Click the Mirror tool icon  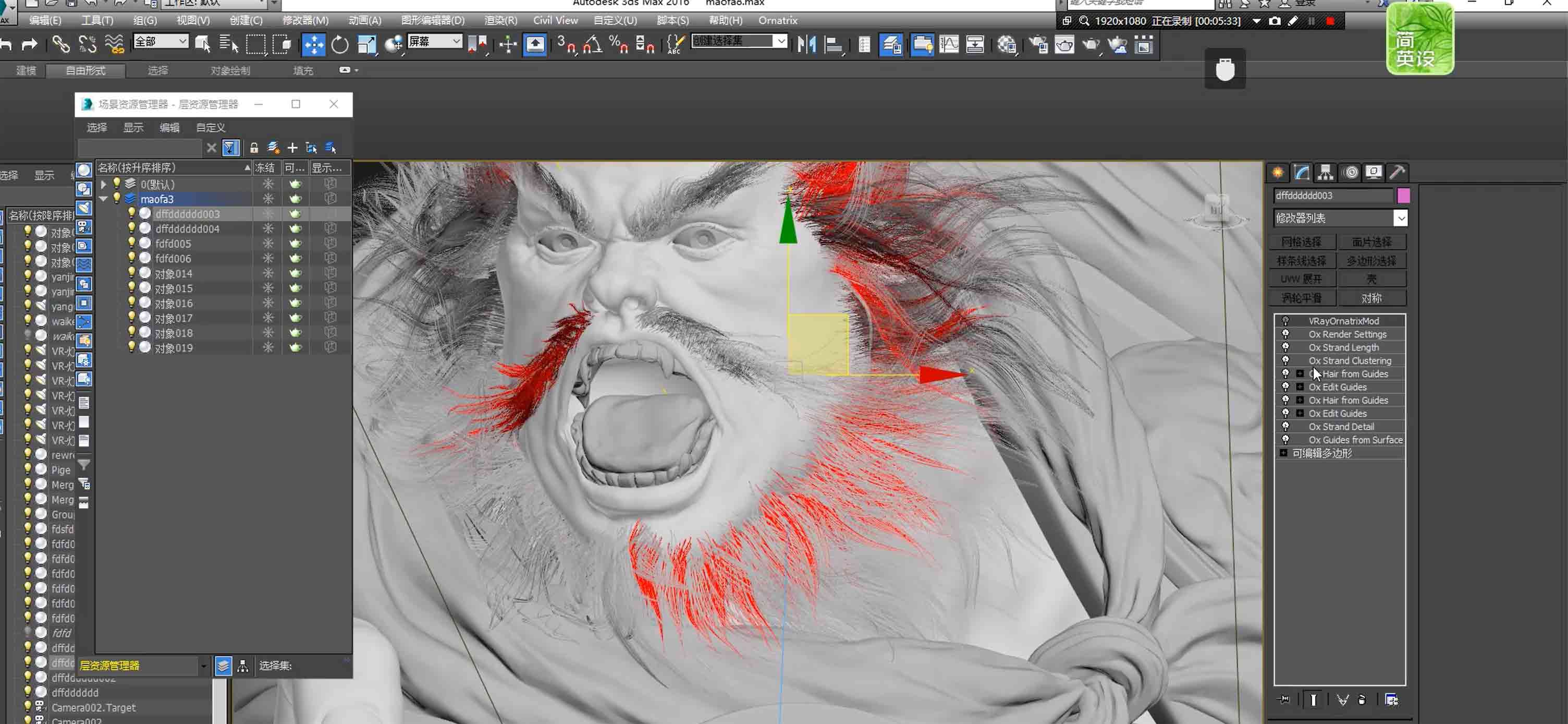click(806, 44)
